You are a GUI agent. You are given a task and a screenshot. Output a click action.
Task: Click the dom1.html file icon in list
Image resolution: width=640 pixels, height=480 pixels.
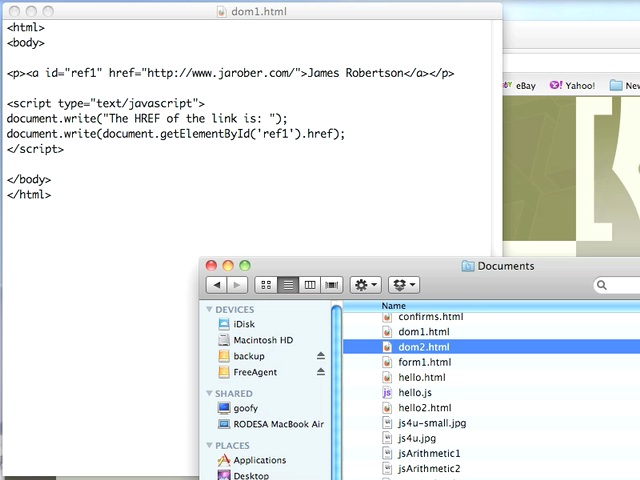pos(387,332)
